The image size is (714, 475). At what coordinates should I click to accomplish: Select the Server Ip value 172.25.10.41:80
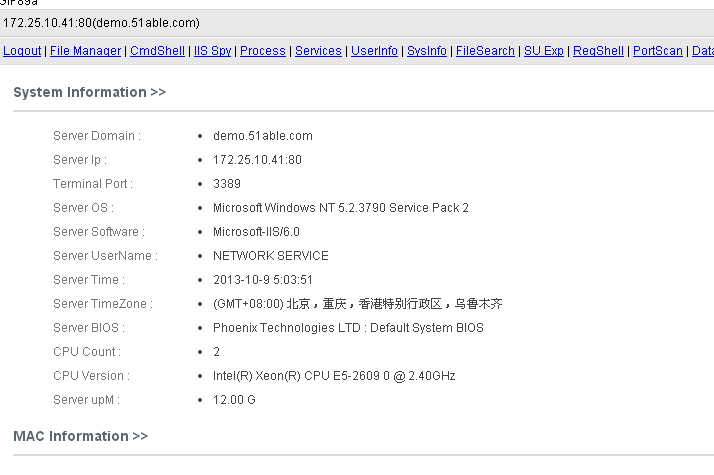(x=257, y=160)
